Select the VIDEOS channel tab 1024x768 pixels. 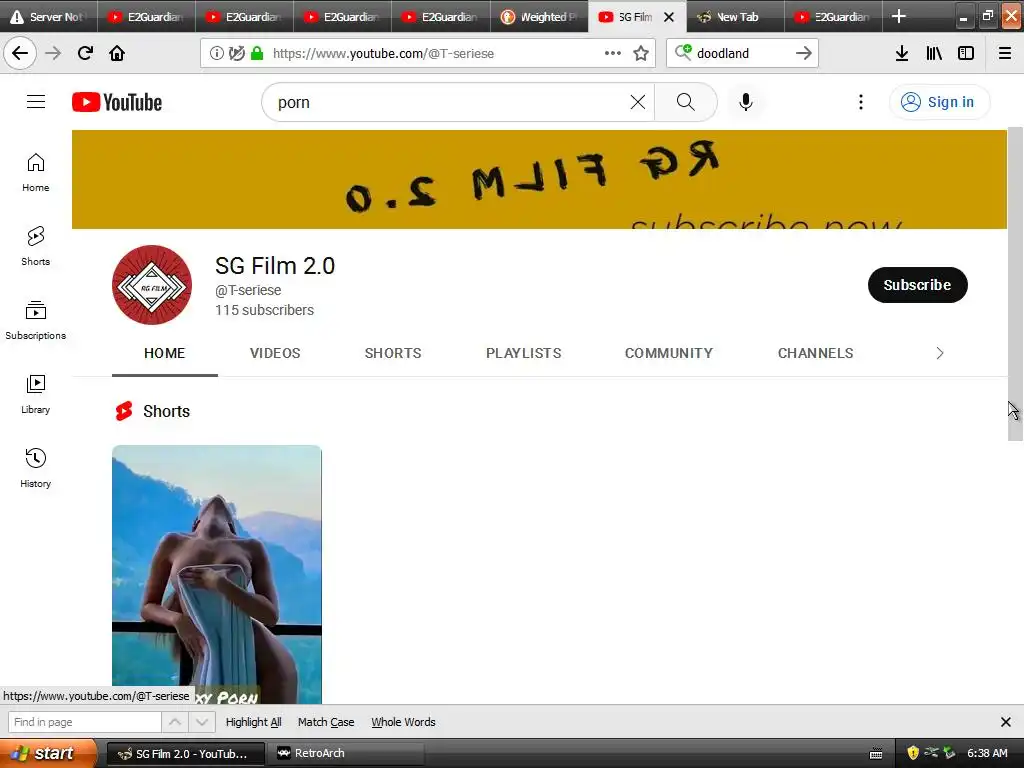[x=275, y=353]
